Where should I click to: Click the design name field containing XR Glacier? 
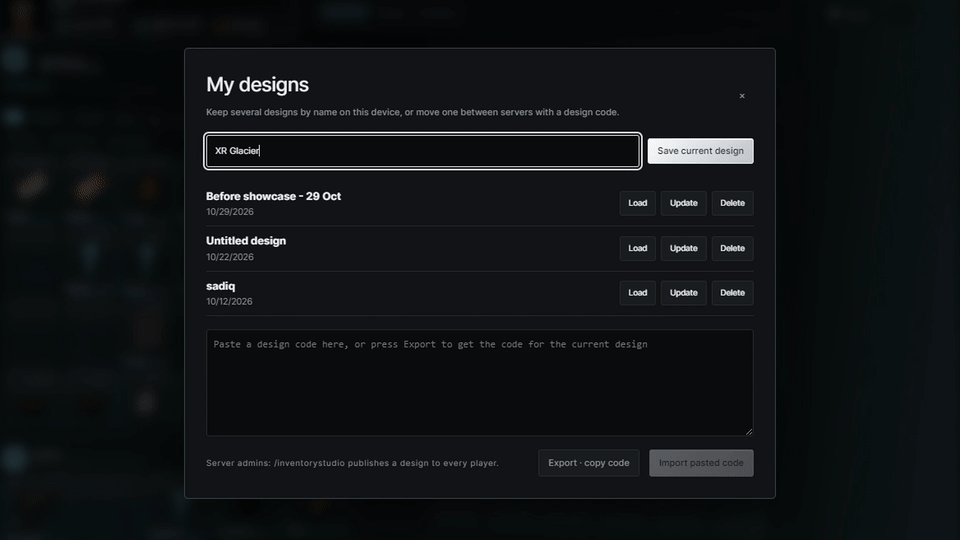(x=423, y=151)
